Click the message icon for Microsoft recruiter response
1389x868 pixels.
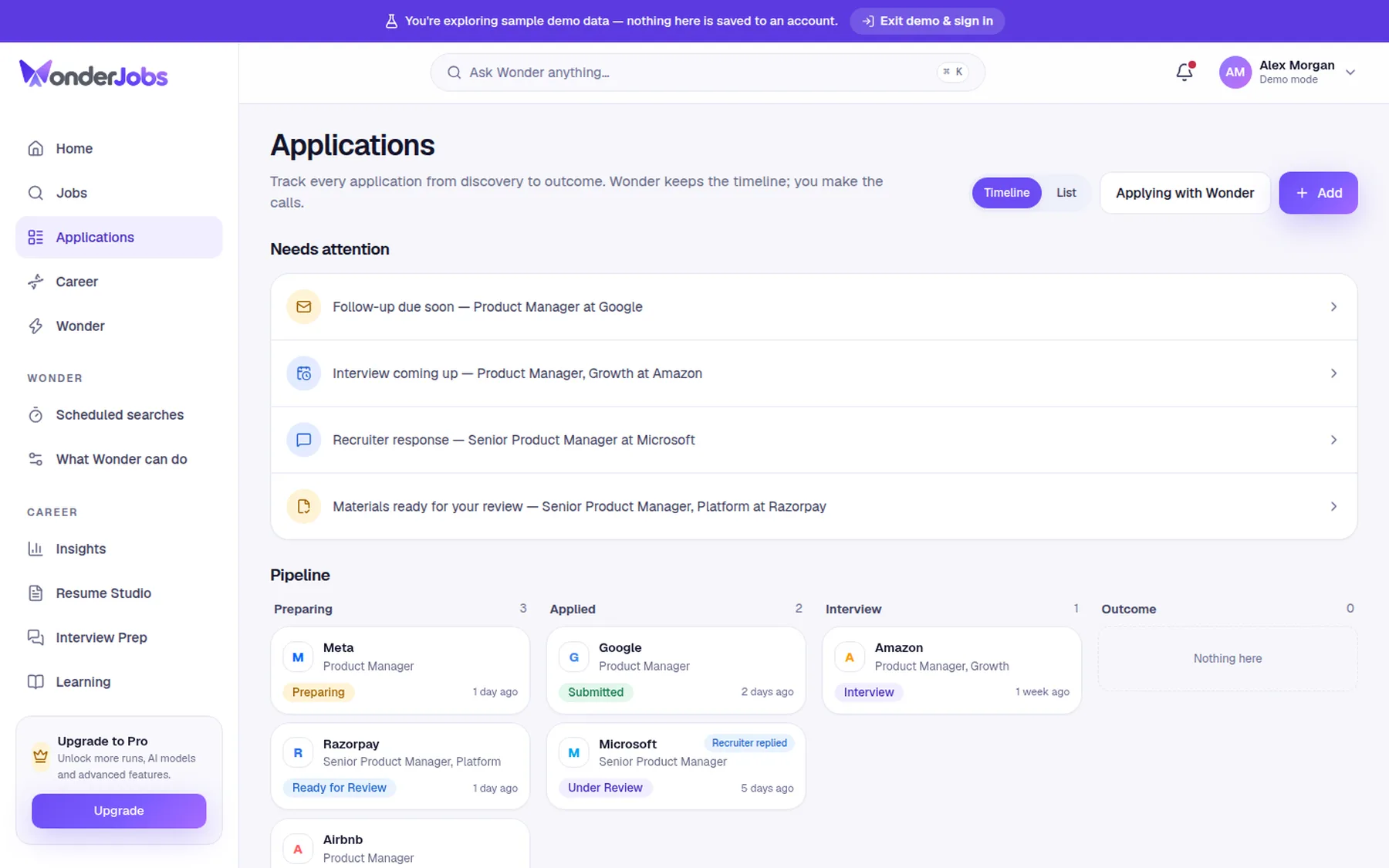[x=303, y=440]
